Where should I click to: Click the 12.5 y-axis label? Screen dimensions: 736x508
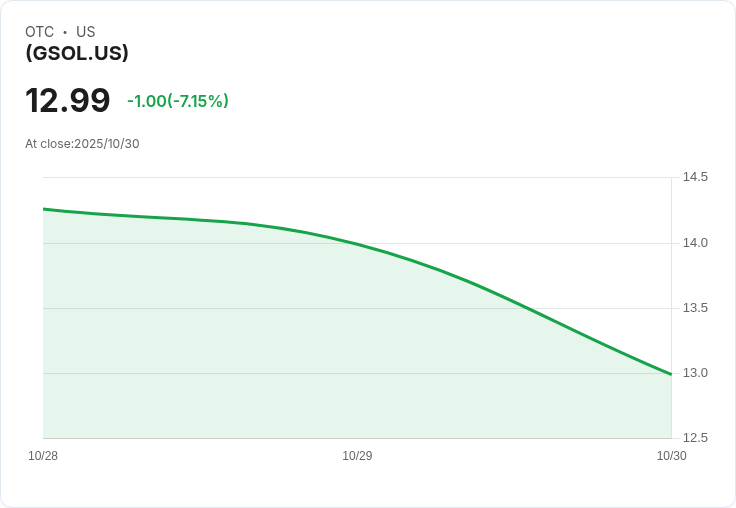coord(695,438)
